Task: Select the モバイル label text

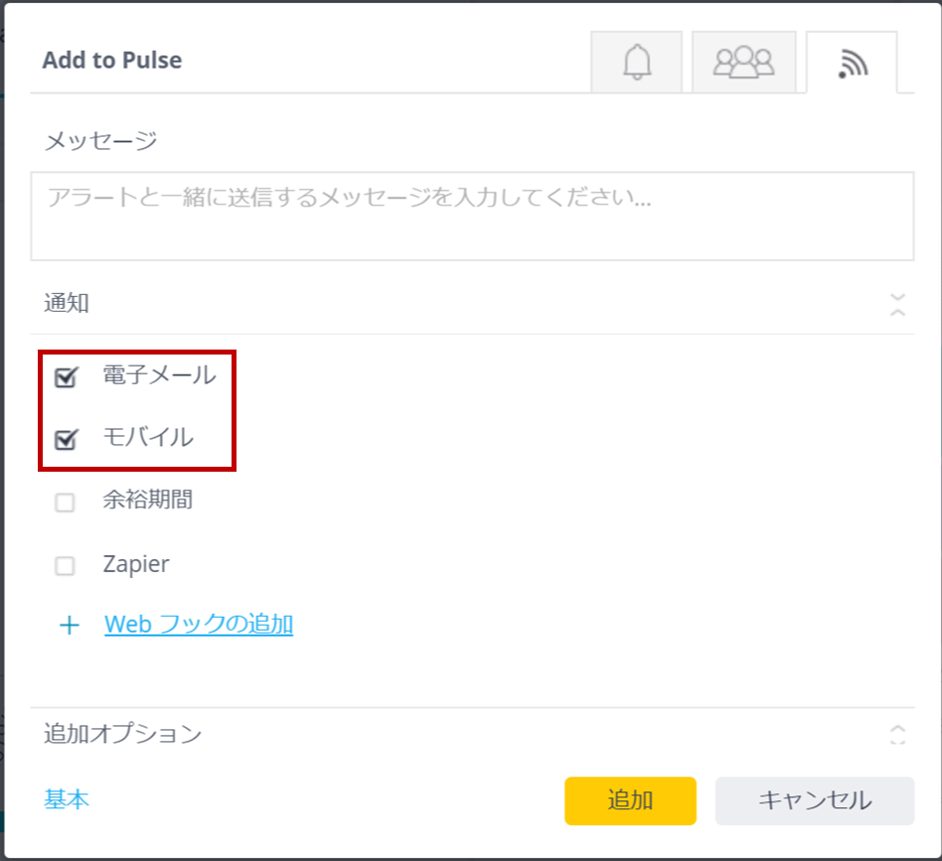Action: coord(148,437)
